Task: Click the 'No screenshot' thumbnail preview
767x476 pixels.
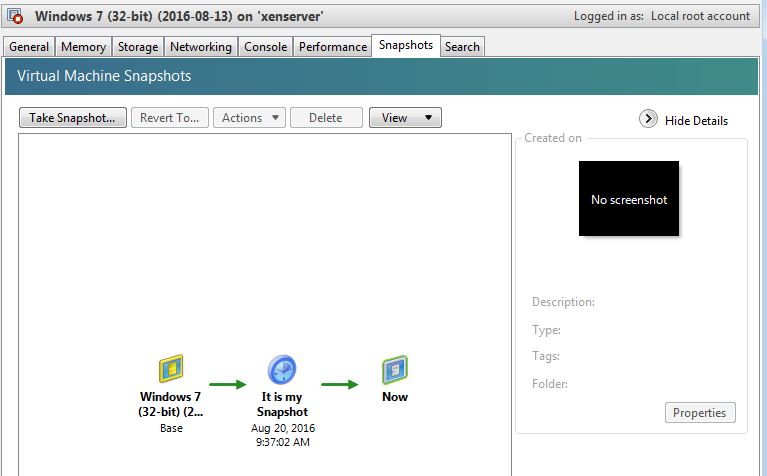Action: pyautogui.click(x=628, y=199)
